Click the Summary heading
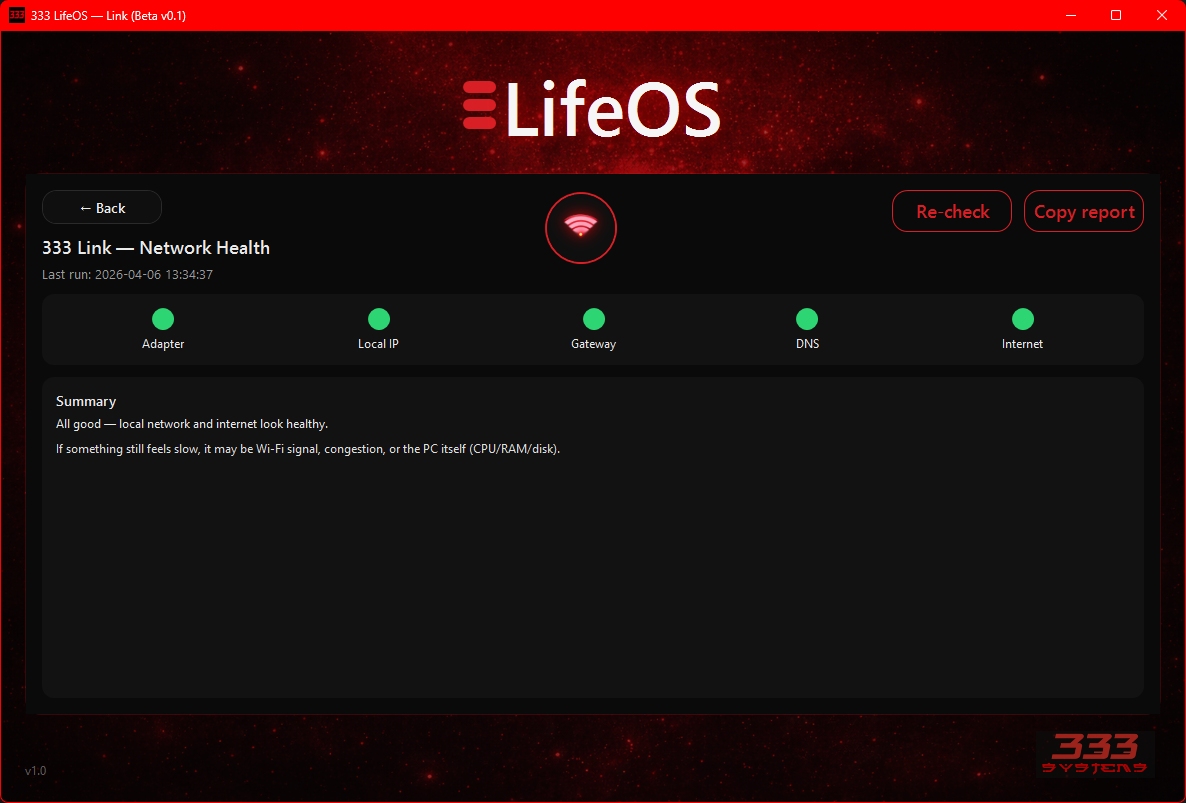The width and height of the screenshot is (1186, 803). (85, 402)
